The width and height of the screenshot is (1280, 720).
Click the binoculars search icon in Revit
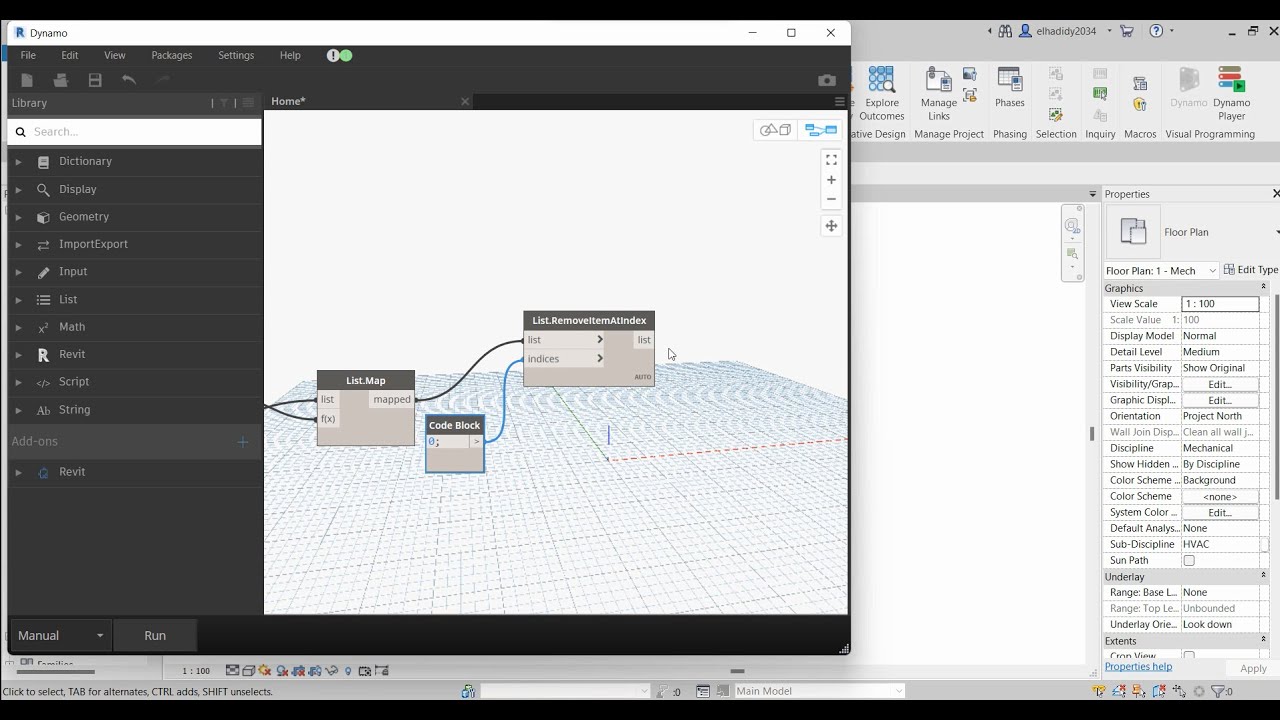[x=1003, y=31]
